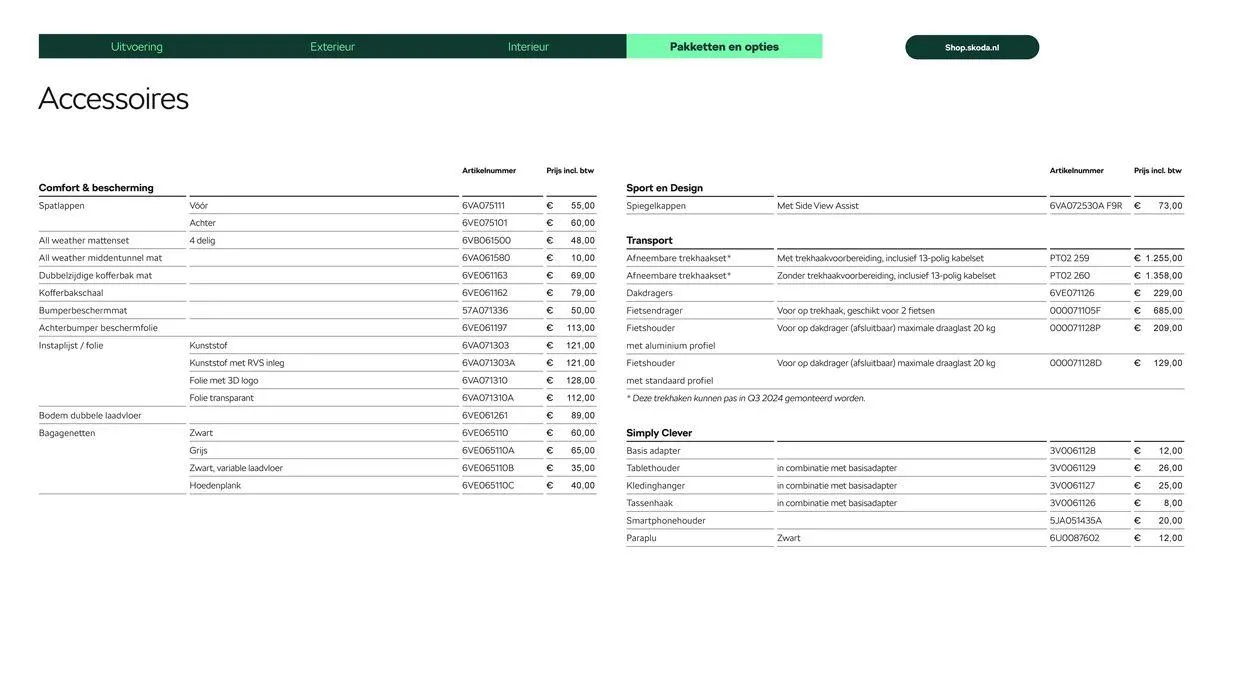Click the Dakdragers item in Transport
This screenshot has width=1244, height=700.
[x=649, y=293]
